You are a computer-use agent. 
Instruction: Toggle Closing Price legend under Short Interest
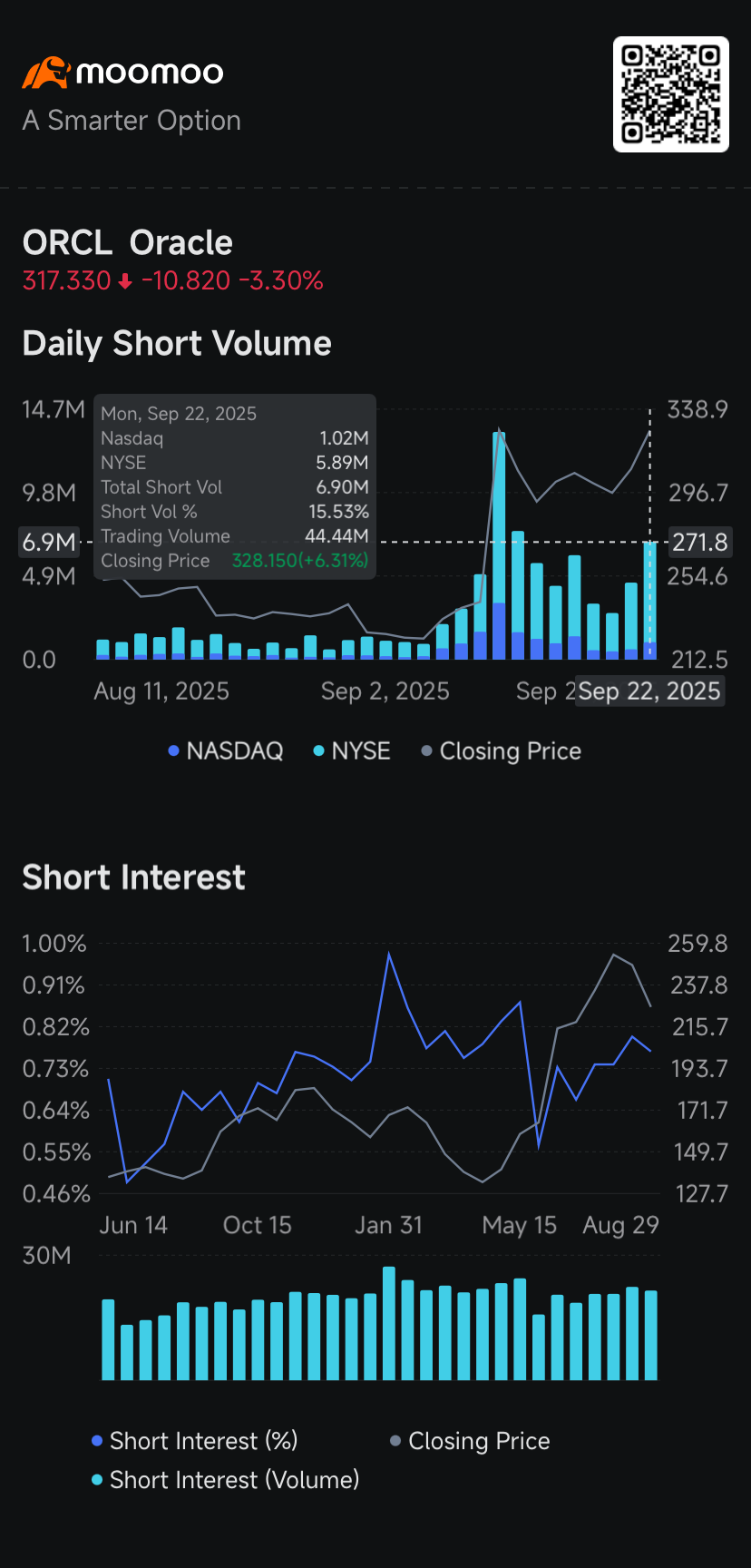470,1441
